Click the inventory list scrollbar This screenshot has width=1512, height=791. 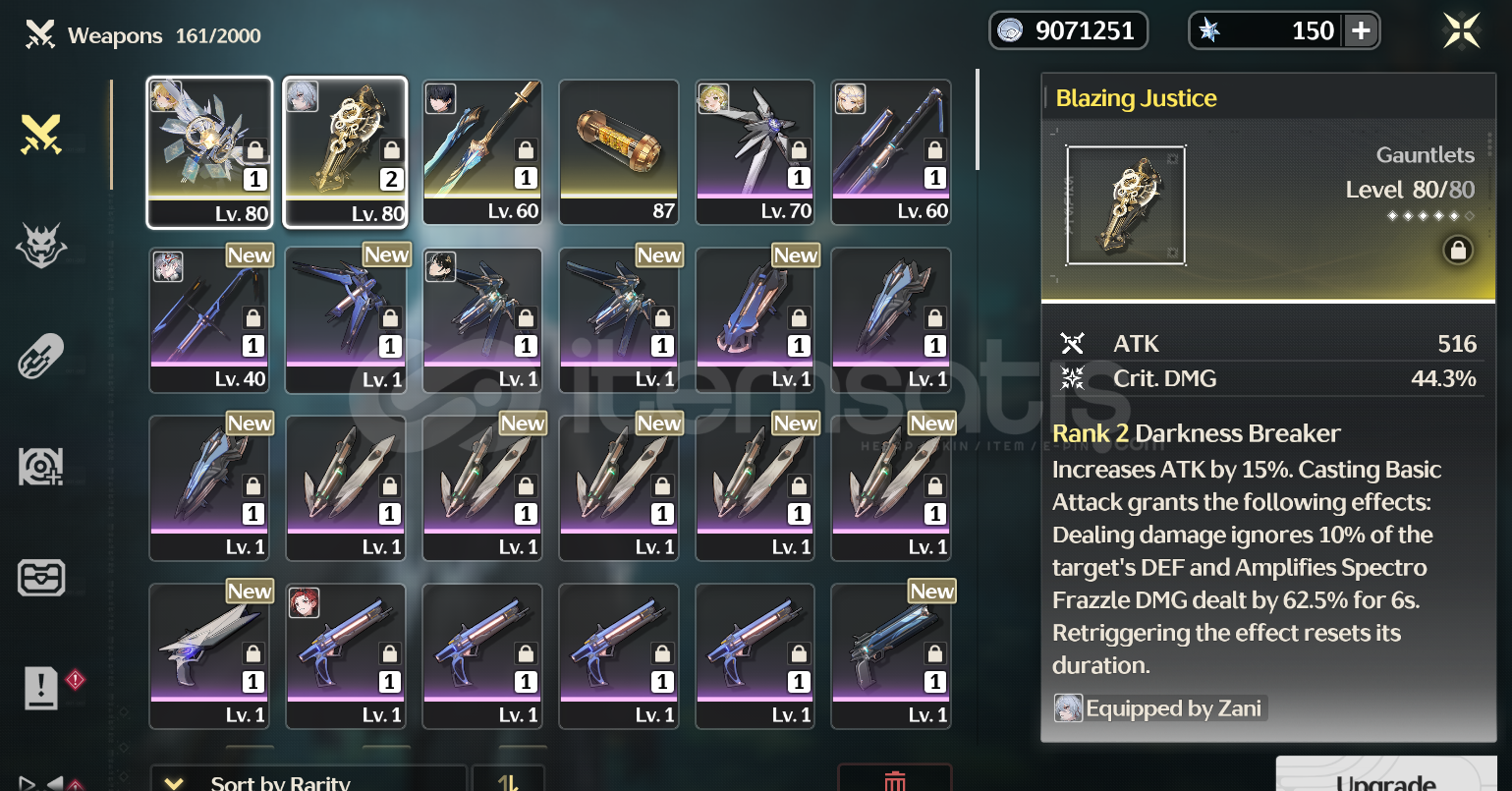(x=977, y=119)
